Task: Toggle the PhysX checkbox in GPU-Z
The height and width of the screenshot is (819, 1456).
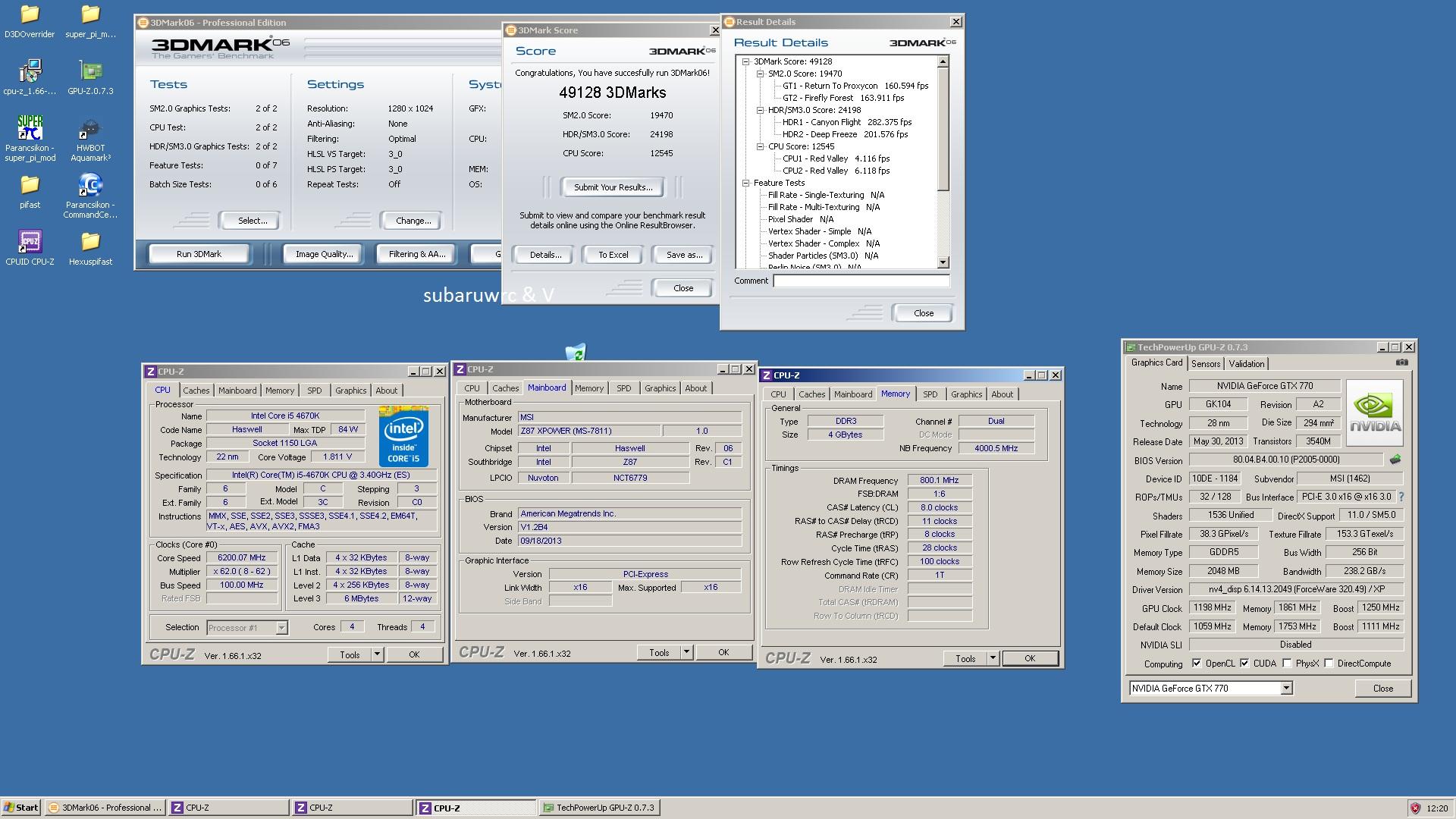Action: [x=1287, y=664]
